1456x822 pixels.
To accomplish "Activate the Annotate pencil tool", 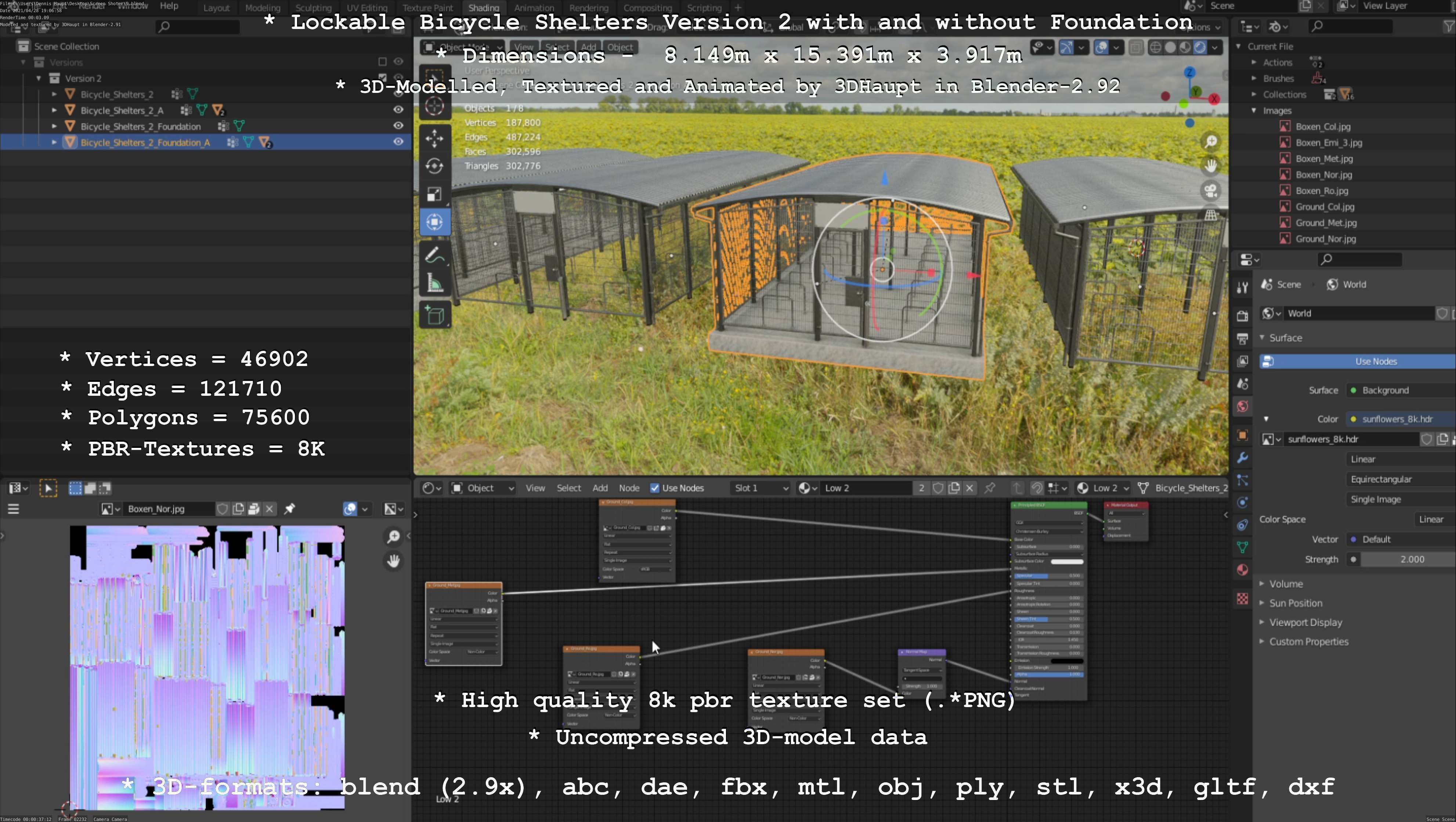I will tap(434, 256).
